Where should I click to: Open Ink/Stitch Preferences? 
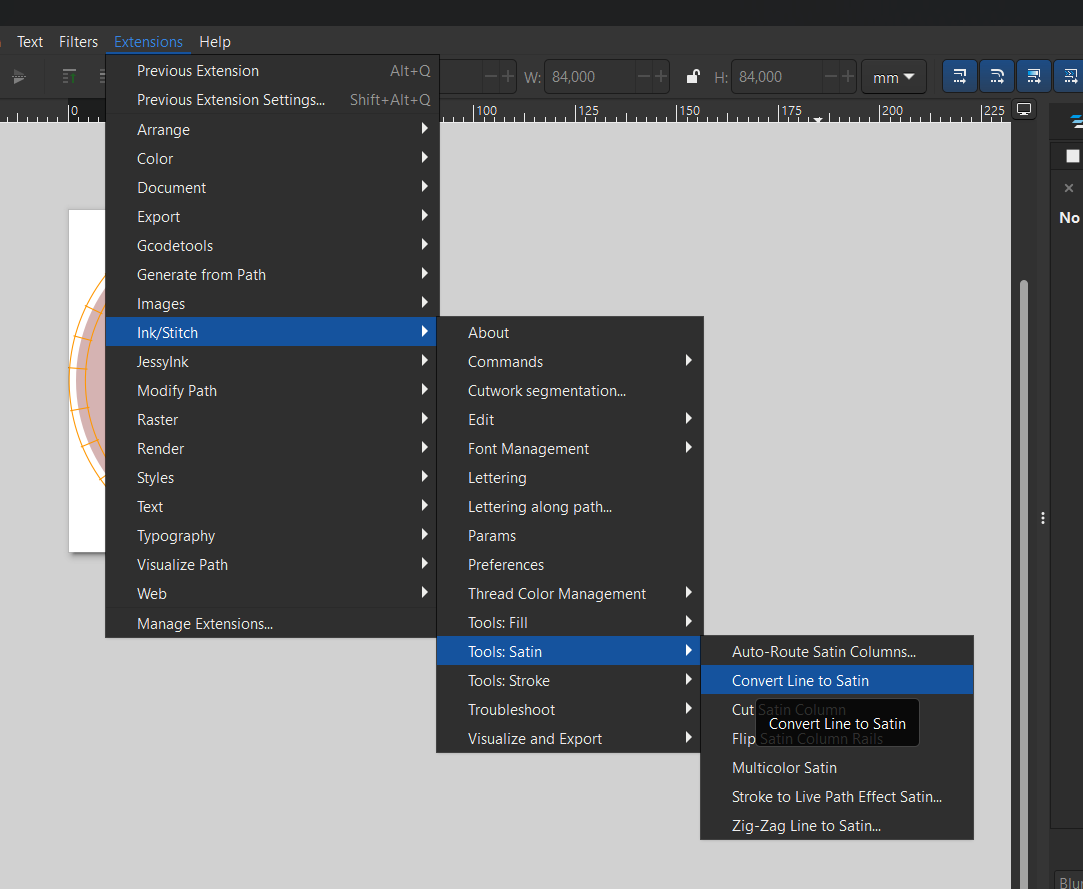pyautogui.click(x=570, y=565)
